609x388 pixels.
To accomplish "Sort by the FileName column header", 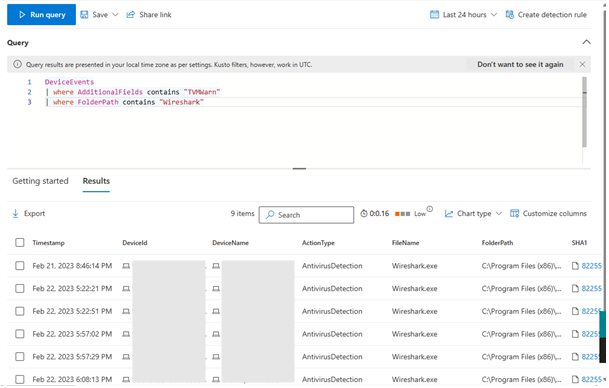I will coord(405,243).
